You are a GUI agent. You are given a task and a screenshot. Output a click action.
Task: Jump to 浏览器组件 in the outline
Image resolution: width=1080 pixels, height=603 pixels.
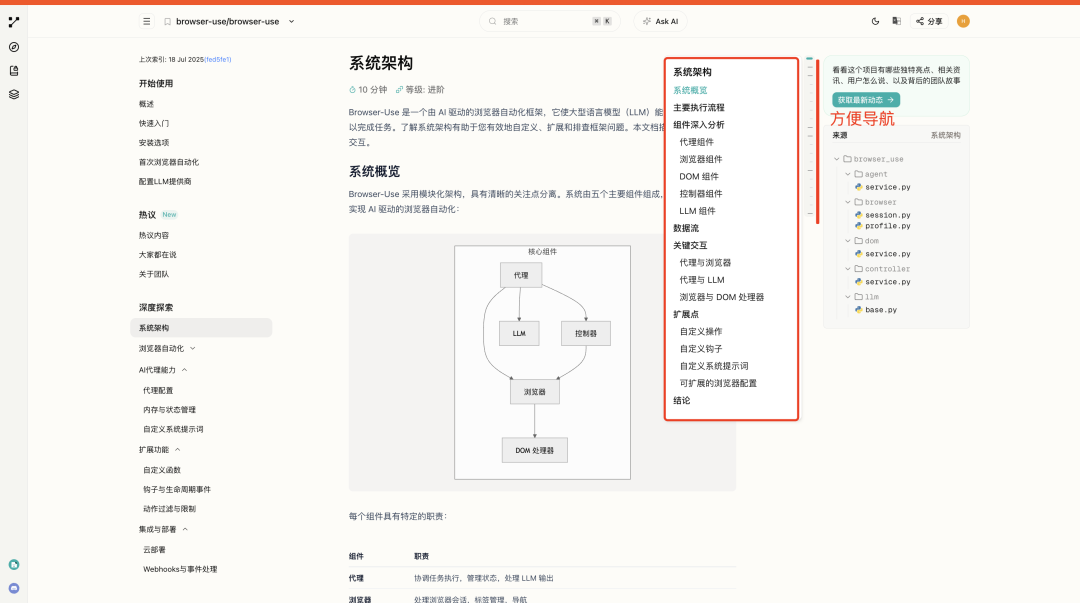[x=700, y=159]
